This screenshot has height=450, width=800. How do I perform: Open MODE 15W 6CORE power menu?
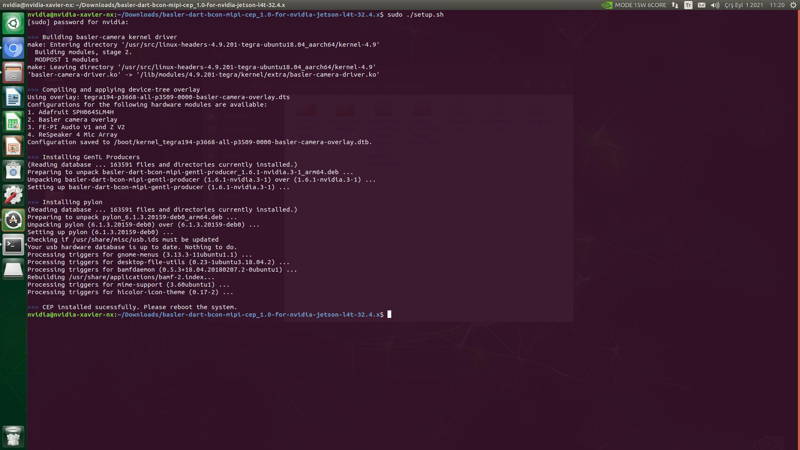tap(640, 5)
